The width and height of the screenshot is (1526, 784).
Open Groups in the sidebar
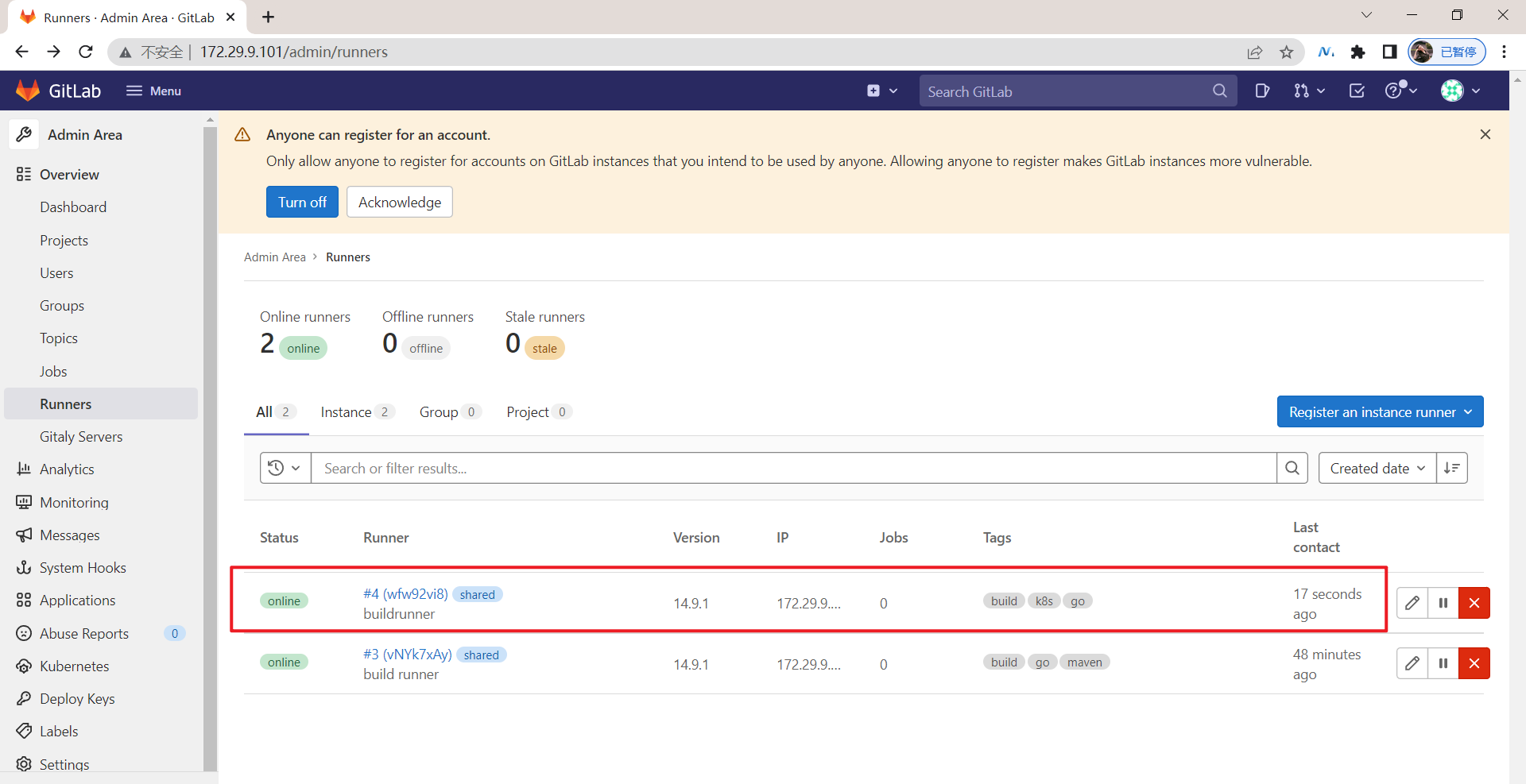coord(62,306)
